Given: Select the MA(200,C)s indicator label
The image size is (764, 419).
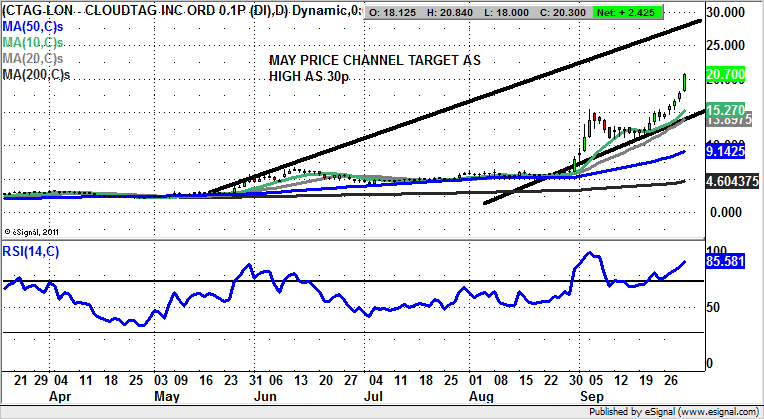Looking at the screenshot, I should click(x=36, y=78).
